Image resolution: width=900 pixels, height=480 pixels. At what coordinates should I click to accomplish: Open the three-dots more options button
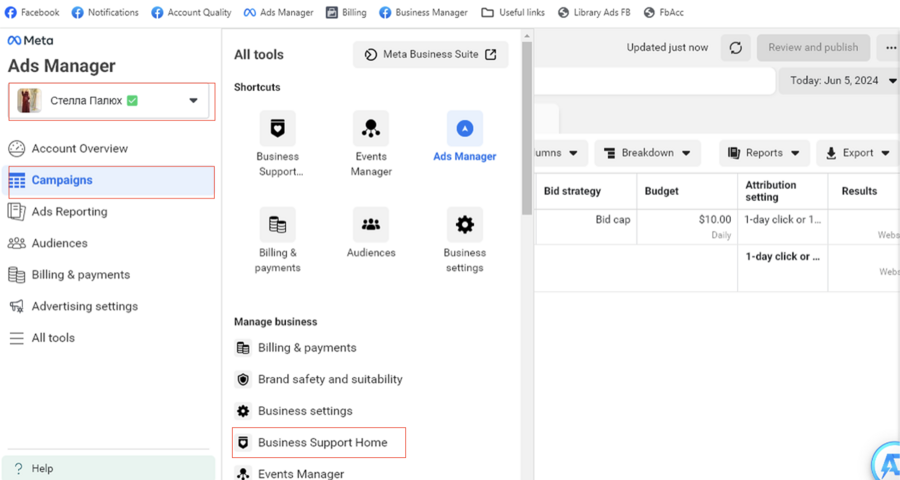[x=890, y=48]
